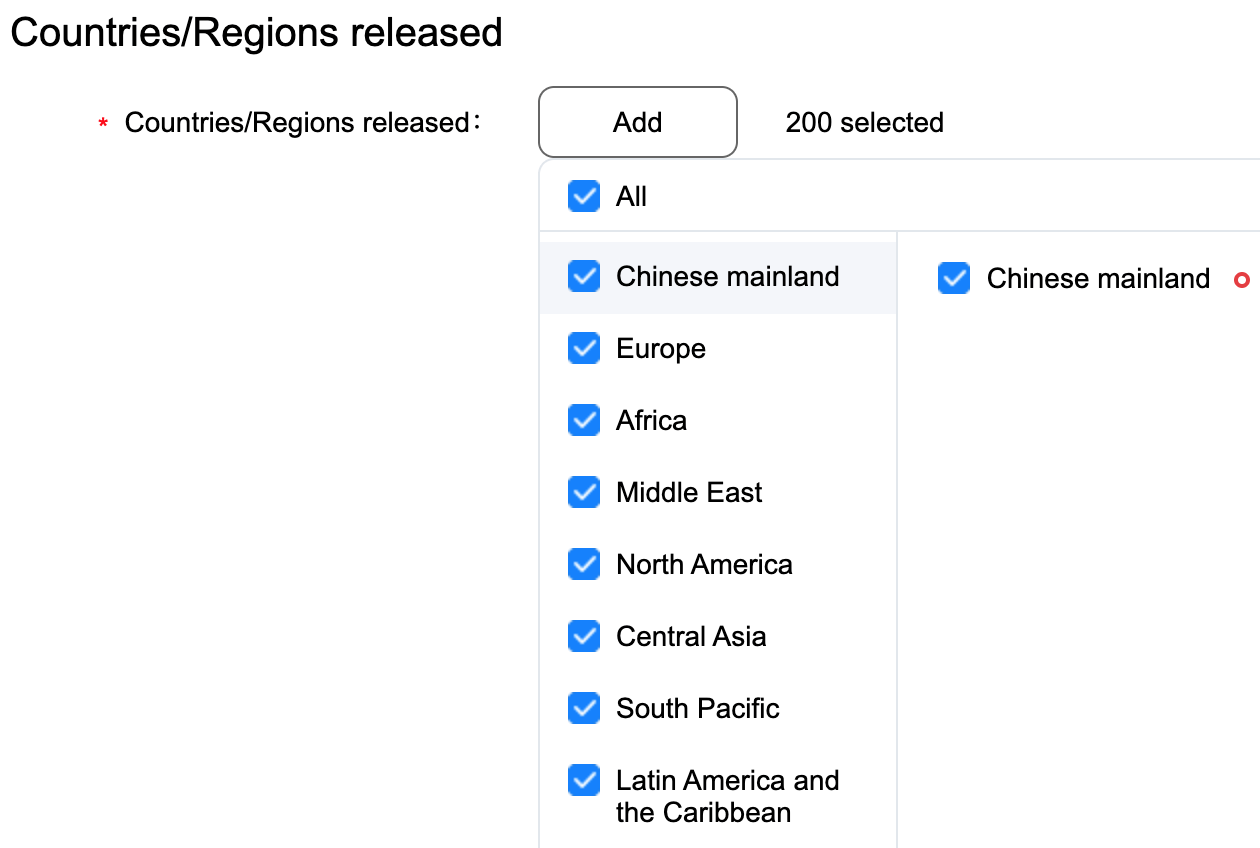Image resolution: width=1260 pixels, height=848 pixels.
Task: Click the Add button
Action: pyautogui.click(x=638, y=122)
